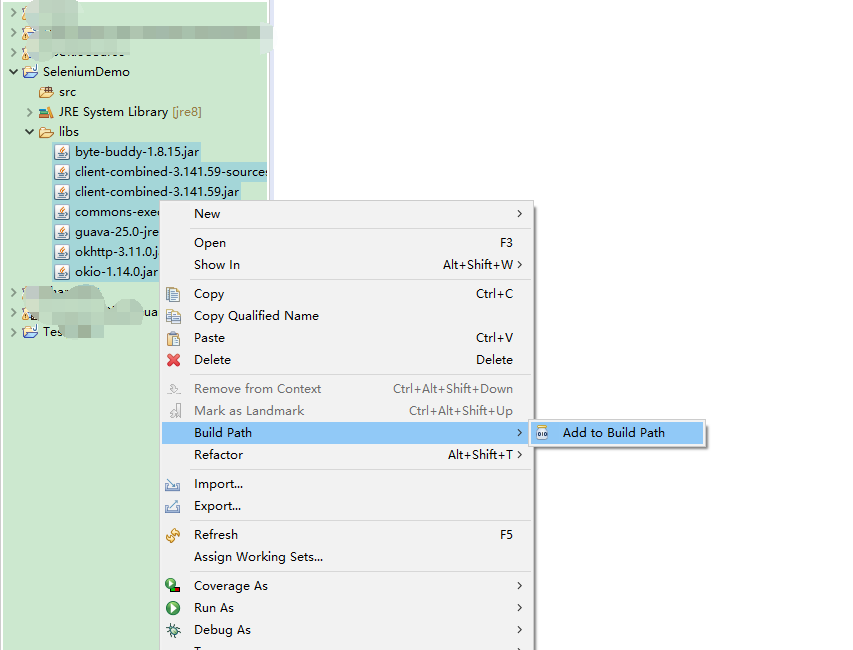Select Paste from the context menu

(x=347, y=338)
